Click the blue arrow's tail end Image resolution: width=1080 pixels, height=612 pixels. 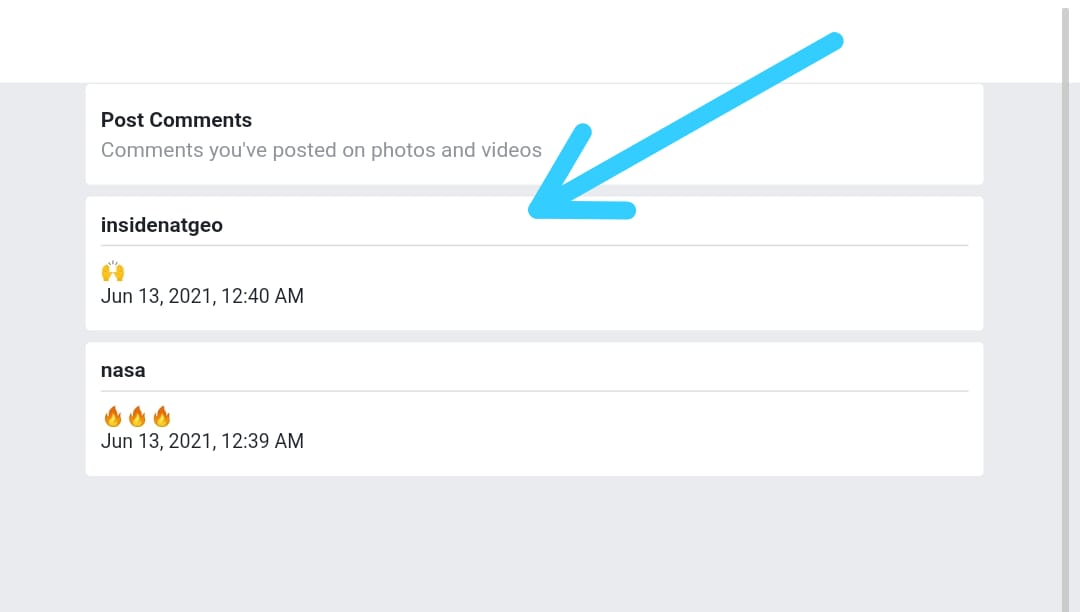833,41
